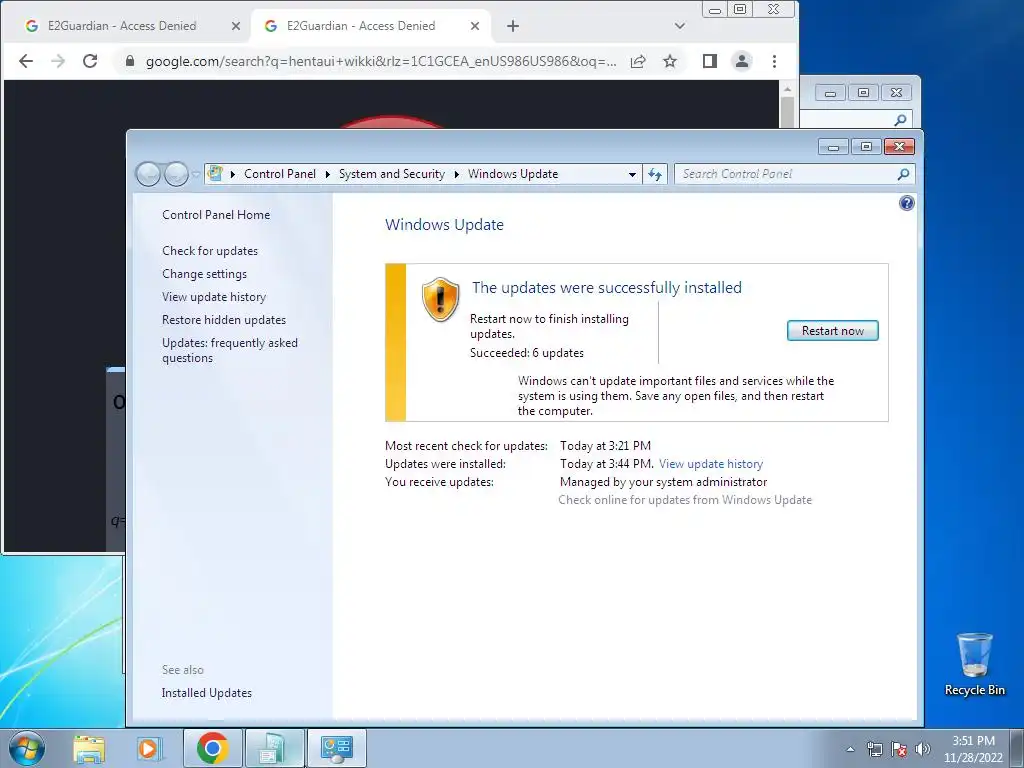Select Windows Update breadcrumb
This screenshot has width=1024, height=768.
[513, 174]
